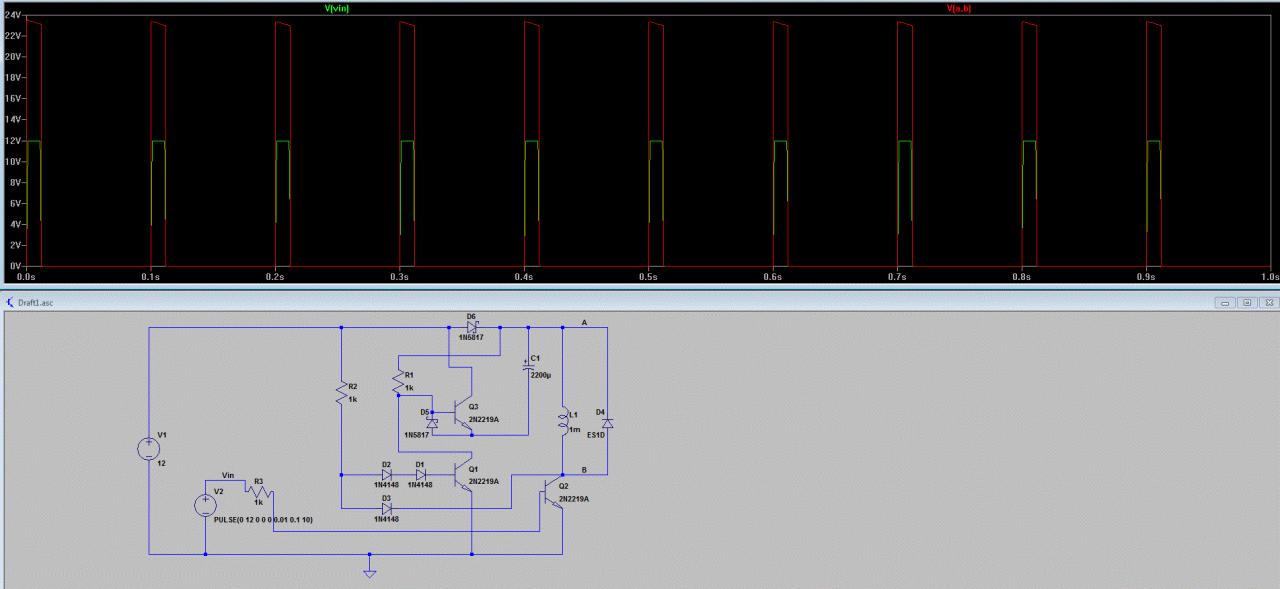Select transistor Q3 symbol

tap(463, 412)
